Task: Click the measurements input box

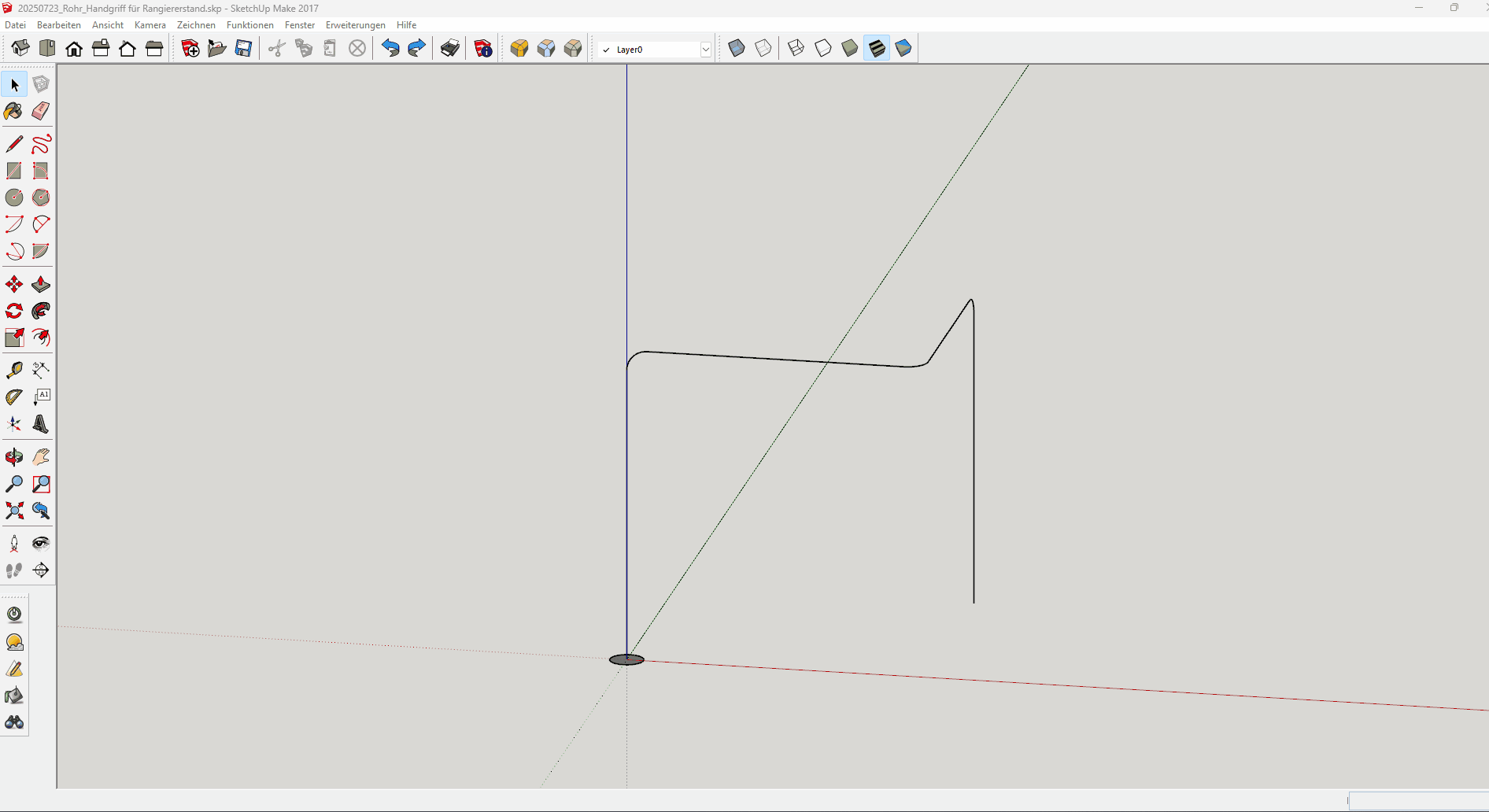Action: point(1418,801)
